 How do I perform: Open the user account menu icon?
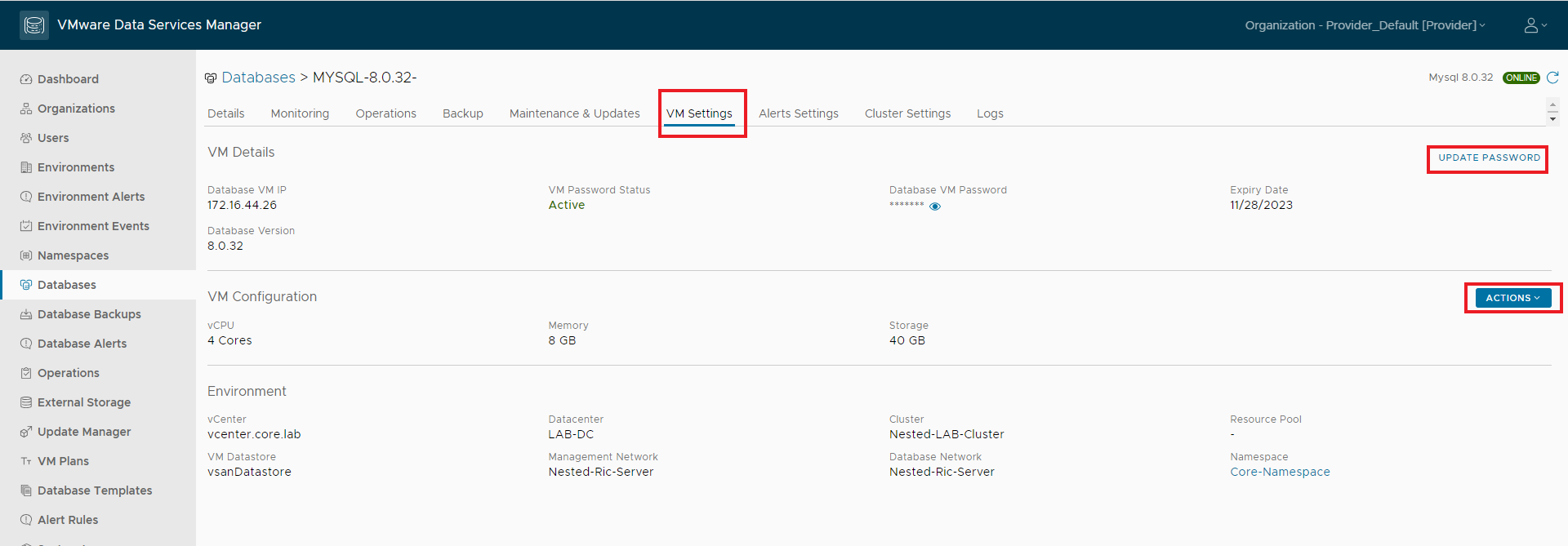1535,25
